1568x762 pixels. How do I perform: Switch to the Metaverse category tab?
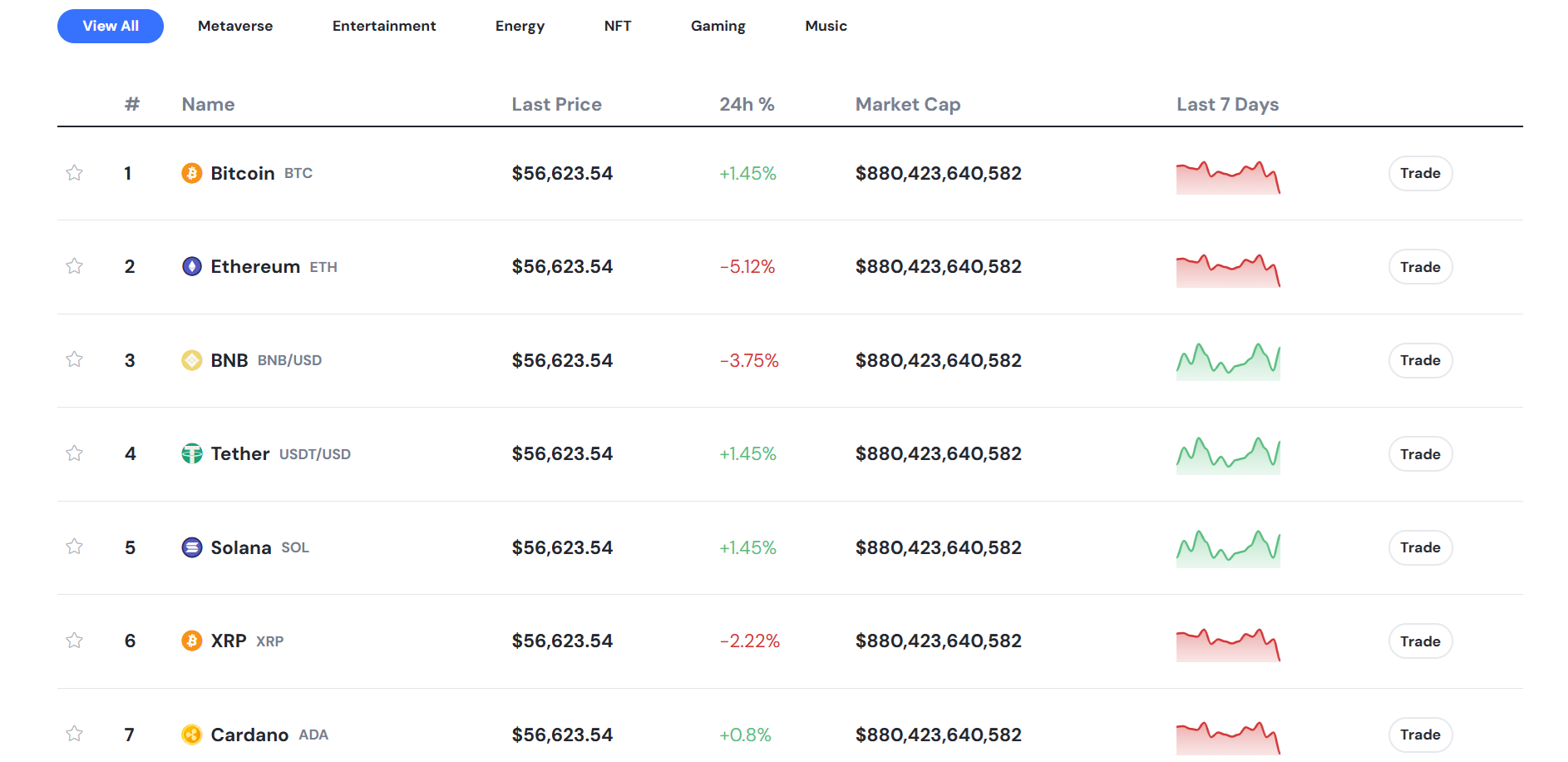pyautogui.click(x=235, y=26)
